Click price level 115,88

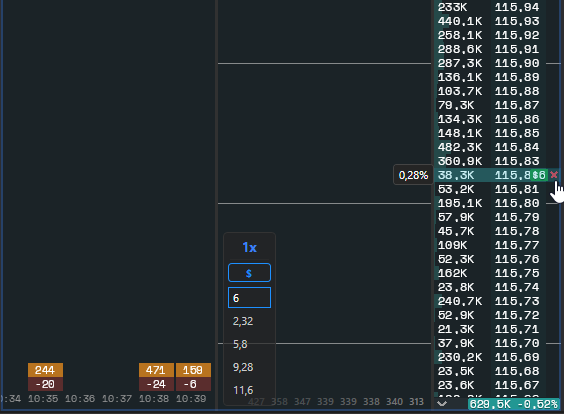click(x=517, y=91)
